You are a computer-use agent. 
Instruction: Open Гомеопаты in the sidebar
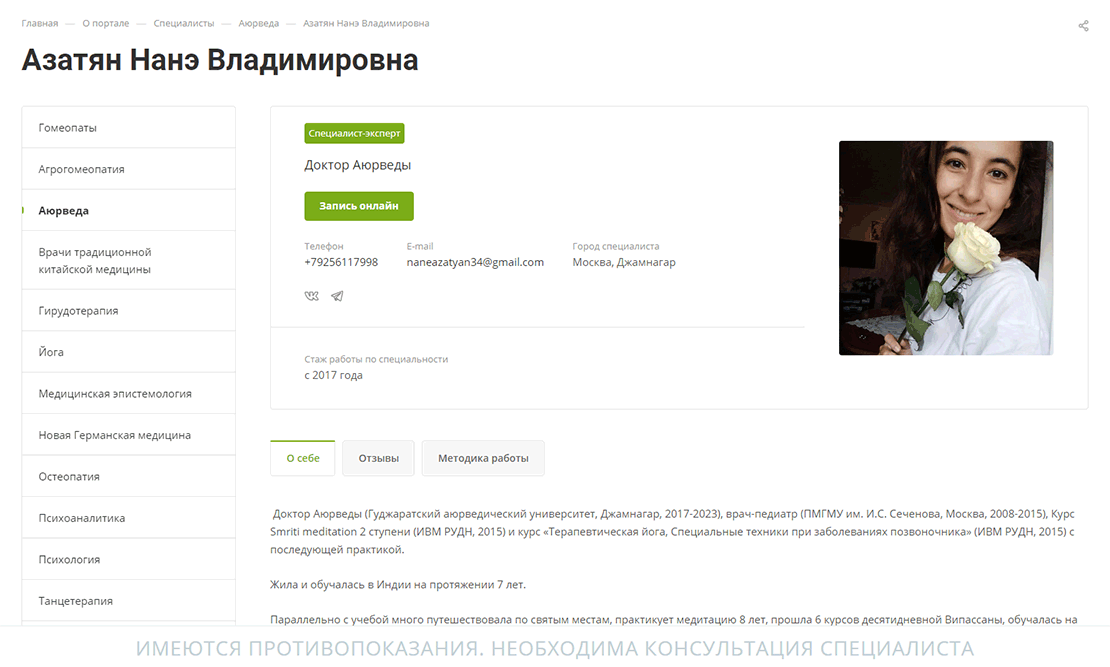coord(129,127)
